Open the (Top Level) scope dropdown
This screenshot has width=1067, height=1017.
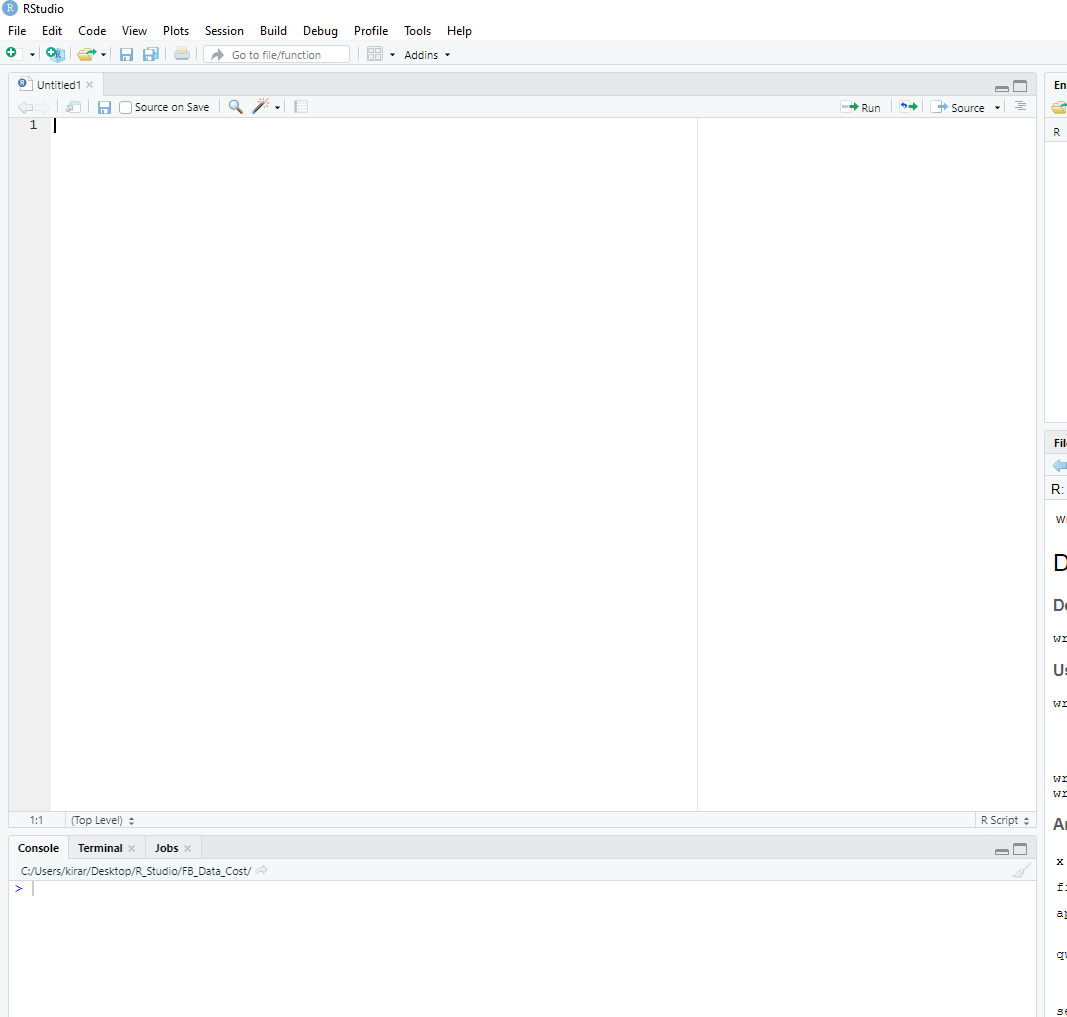coord(102,820)
